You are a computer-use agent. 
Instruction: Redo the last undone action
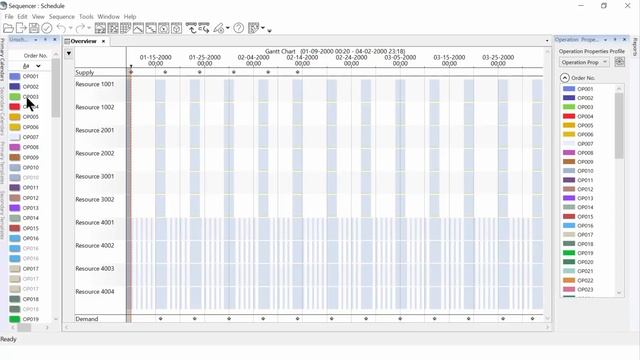pyautogui.click(x=80, y=28)
